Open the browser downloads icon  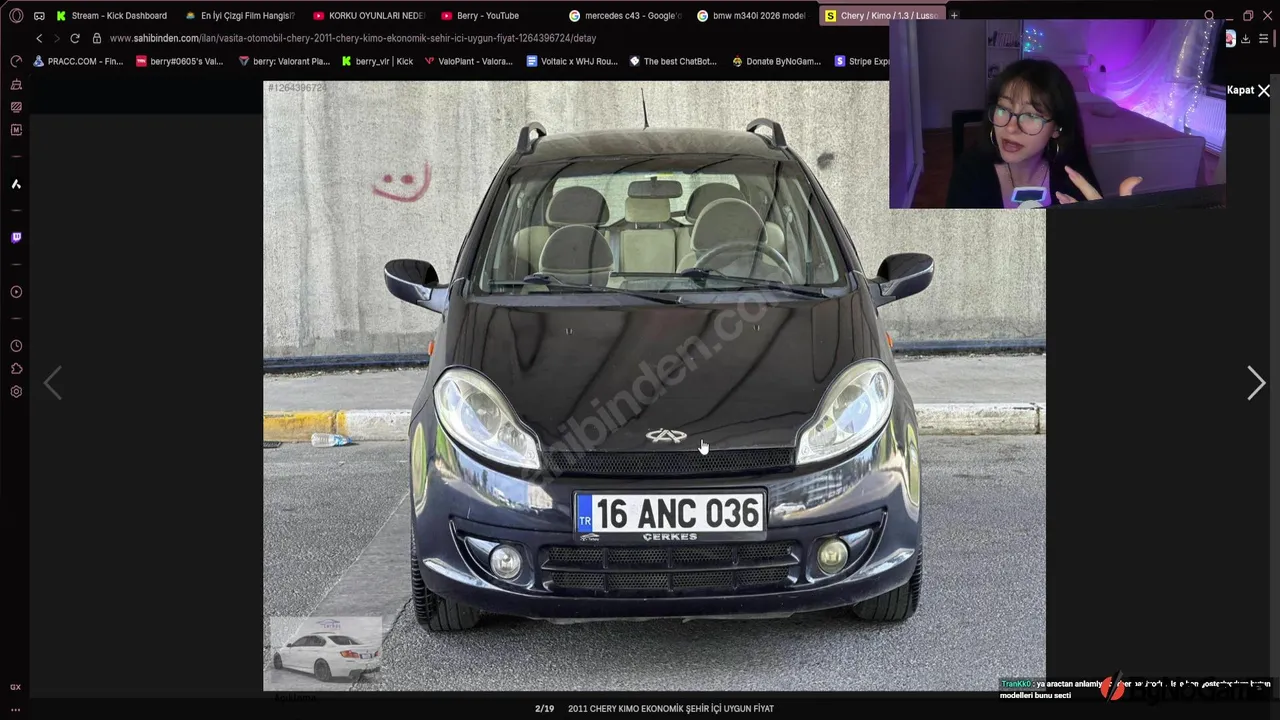pos(1245,38)
